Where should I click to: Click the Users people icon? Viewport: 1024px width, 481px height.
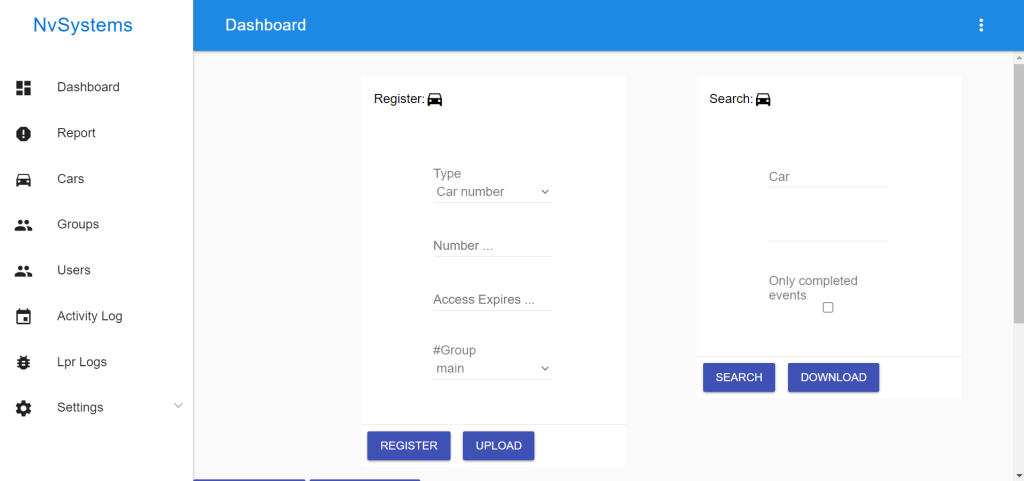[x=24, y=271]
